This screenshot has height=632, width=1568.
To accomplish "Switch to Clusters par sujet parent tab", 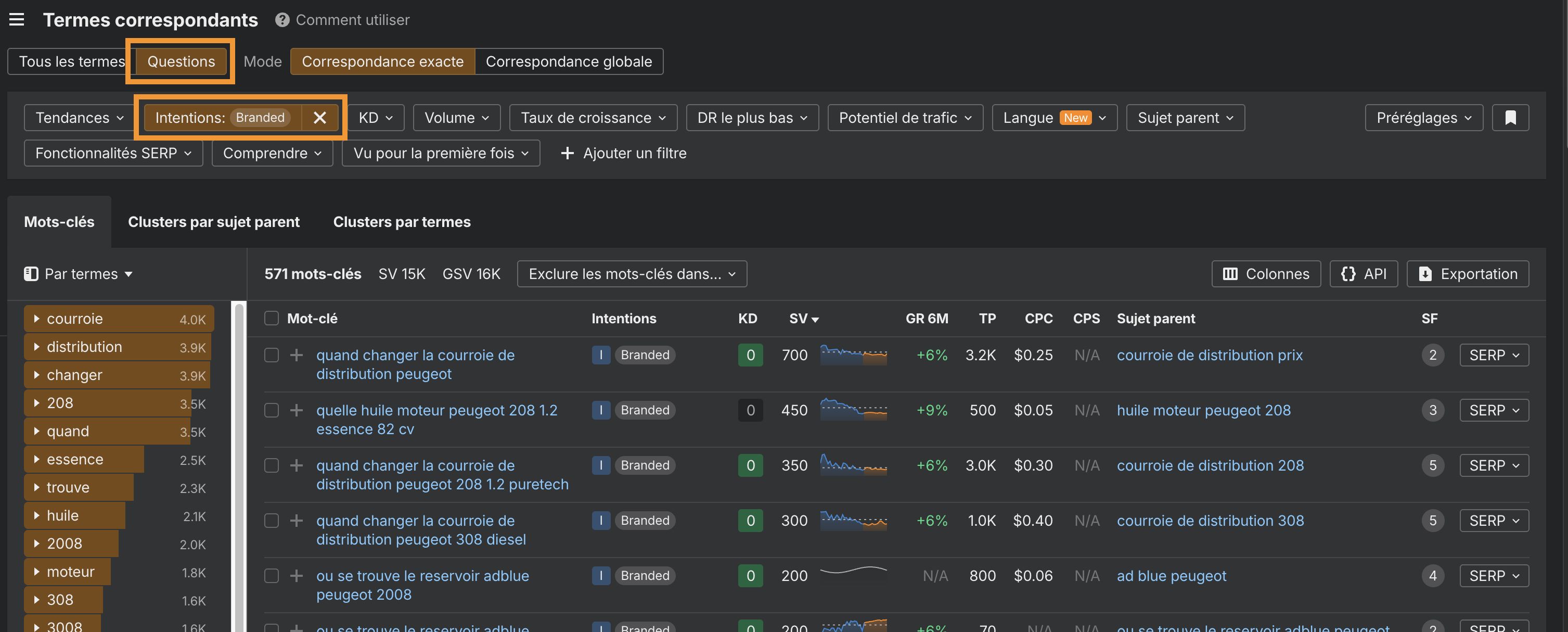I will (214, 222).
